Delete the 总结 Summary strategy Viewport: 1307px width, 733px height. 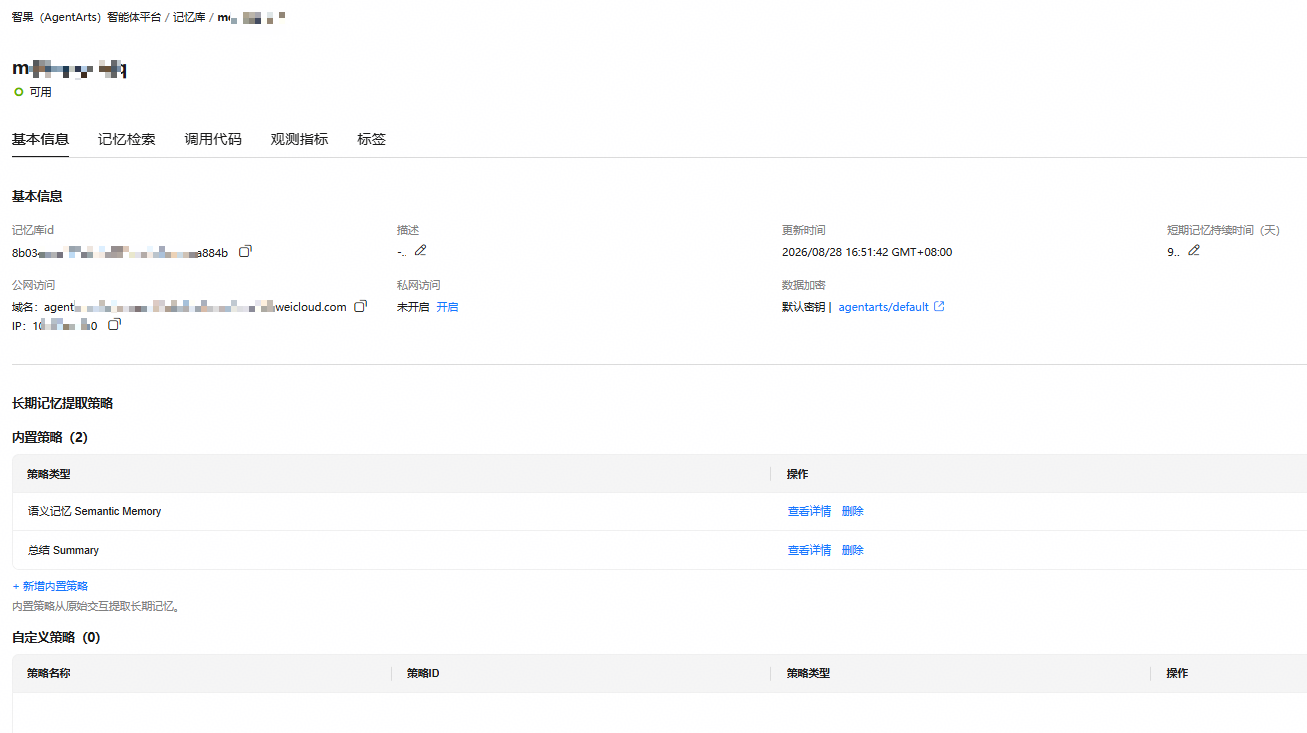tap(853, 550)
